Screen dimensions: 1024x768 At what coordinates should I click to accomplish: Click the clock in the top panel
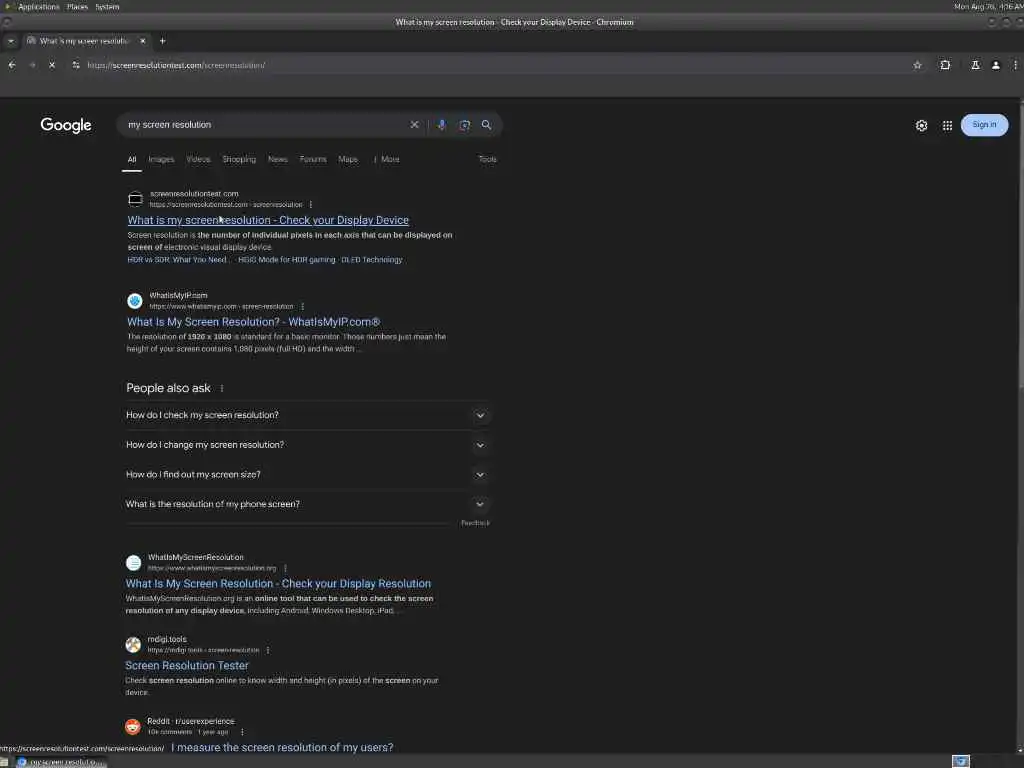coord(988,7)
